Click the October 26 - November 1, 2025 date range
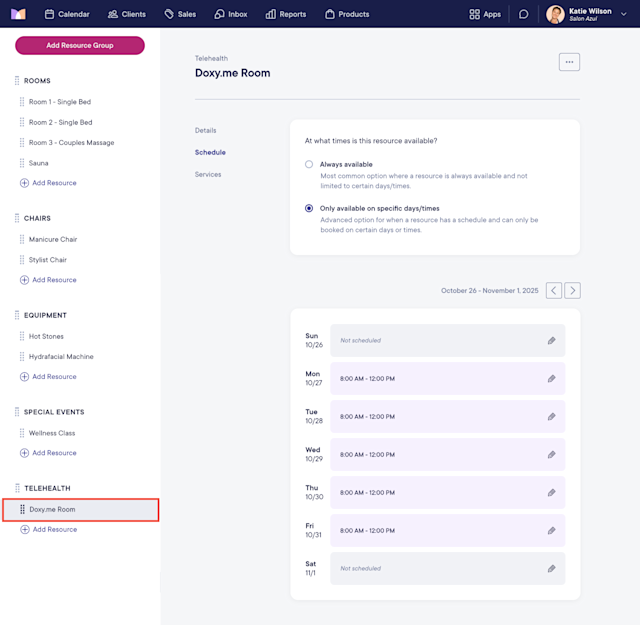 489,291
